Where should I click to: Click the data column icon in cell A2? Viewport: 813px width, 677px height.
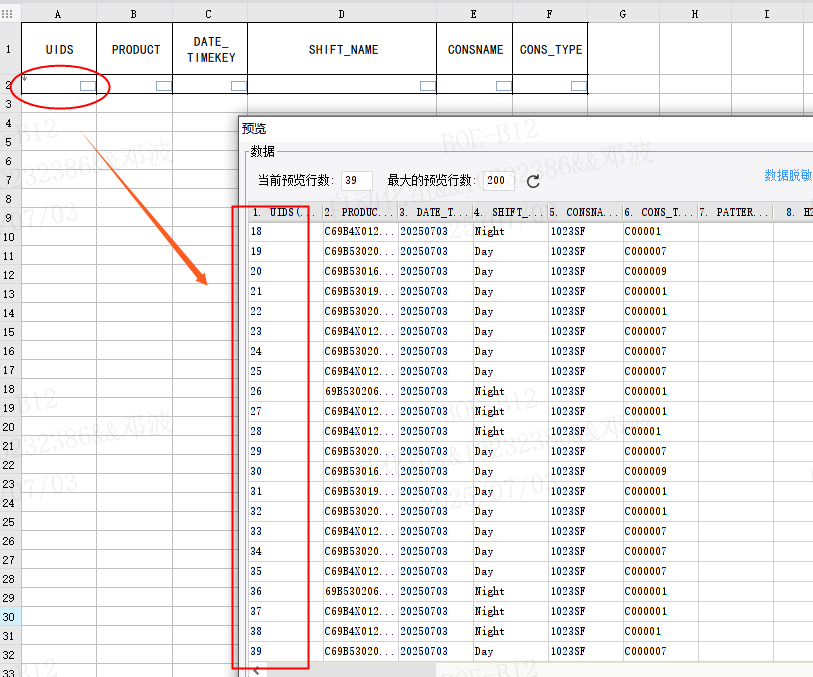(x=88, y=86)
